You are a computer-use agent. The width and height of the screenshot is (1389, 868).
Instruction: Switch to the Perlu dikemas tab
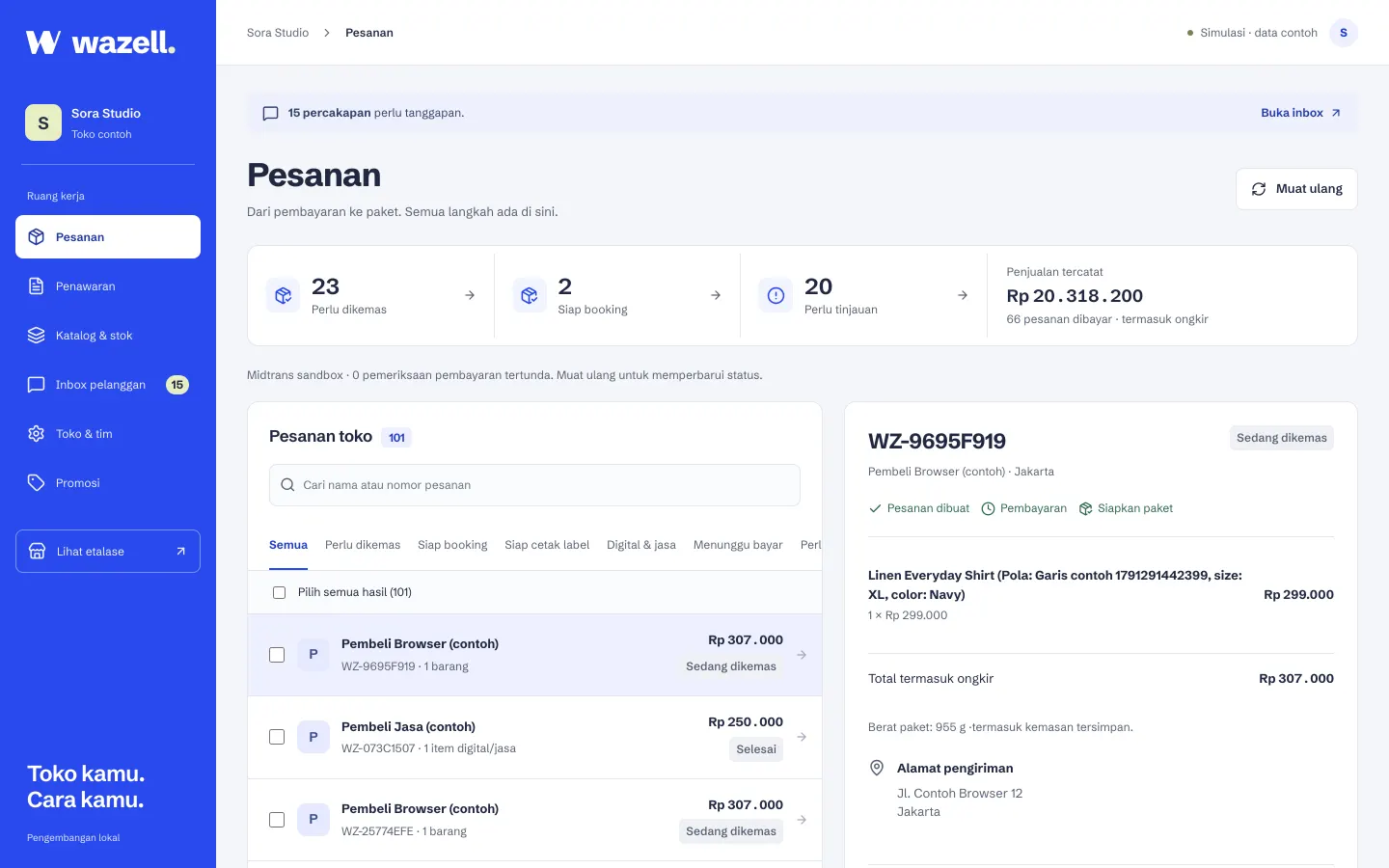pyautogui.click(x=363, y=545)
